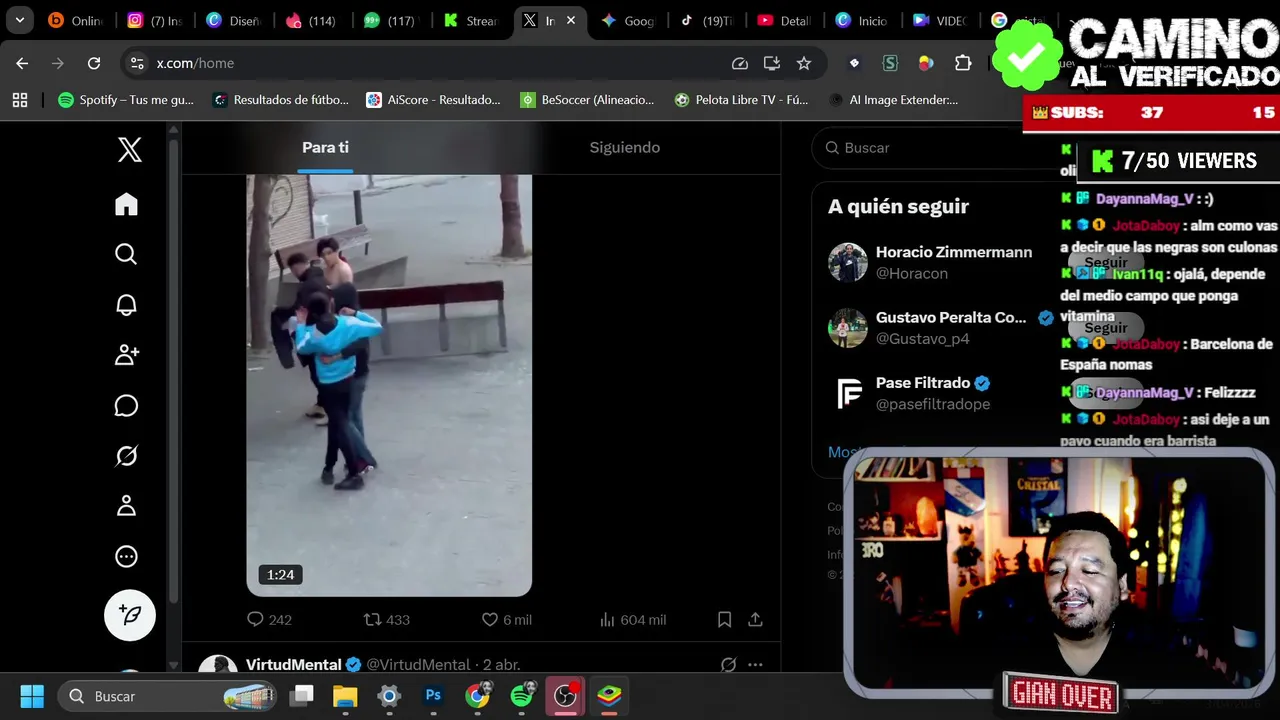Open Chat speech bubble icon in sidebar
This screenshot has height=720, width=1280.
[x=126, y=405]
